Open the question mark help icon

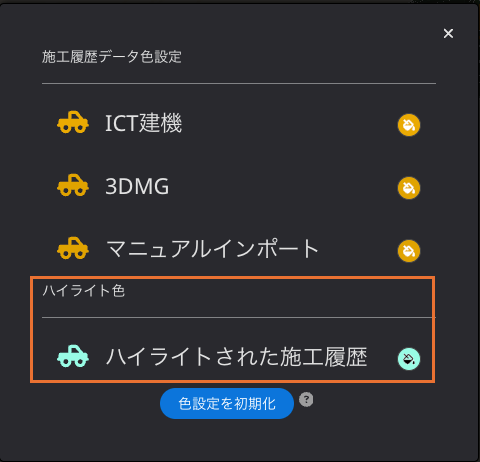(x=306, y=399)
